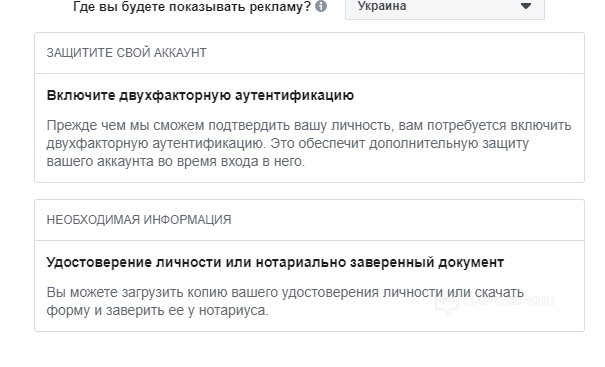The width and height of the screenshot is (605, 367).
Task: Select the НЕОБХОДИМАЯ ИНФОРМАЦИЯ section header
Action: (139, 220)
